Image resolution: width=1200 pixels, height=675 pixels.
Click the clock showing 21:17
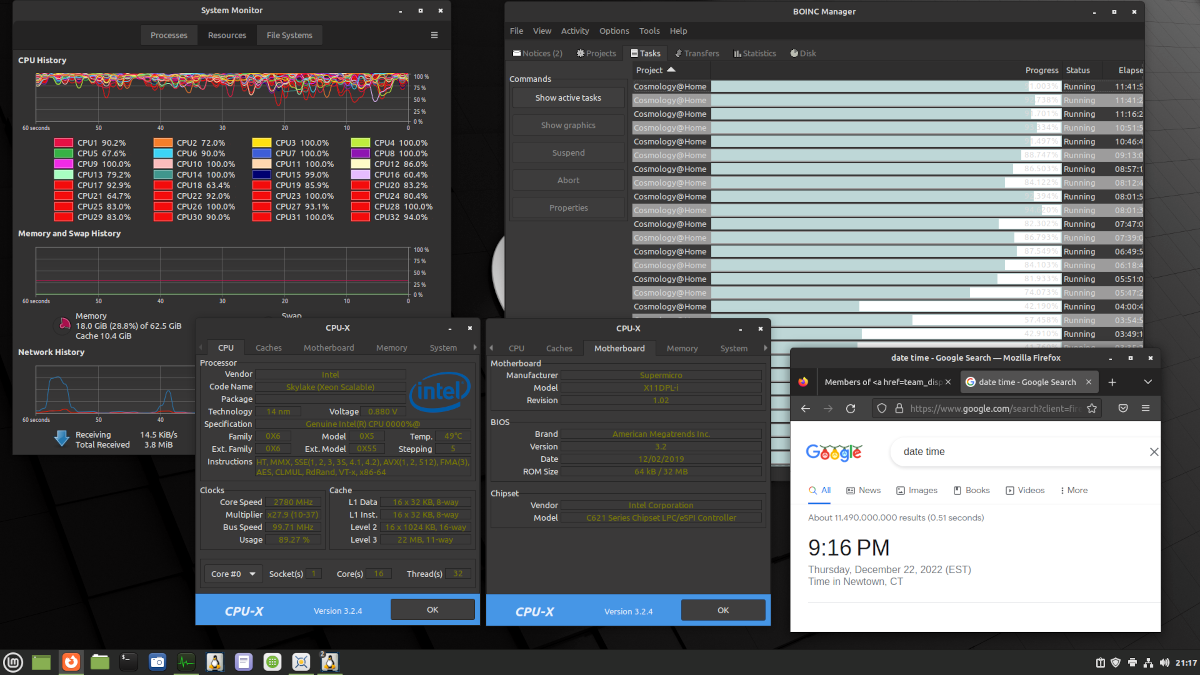(1186, 662)
